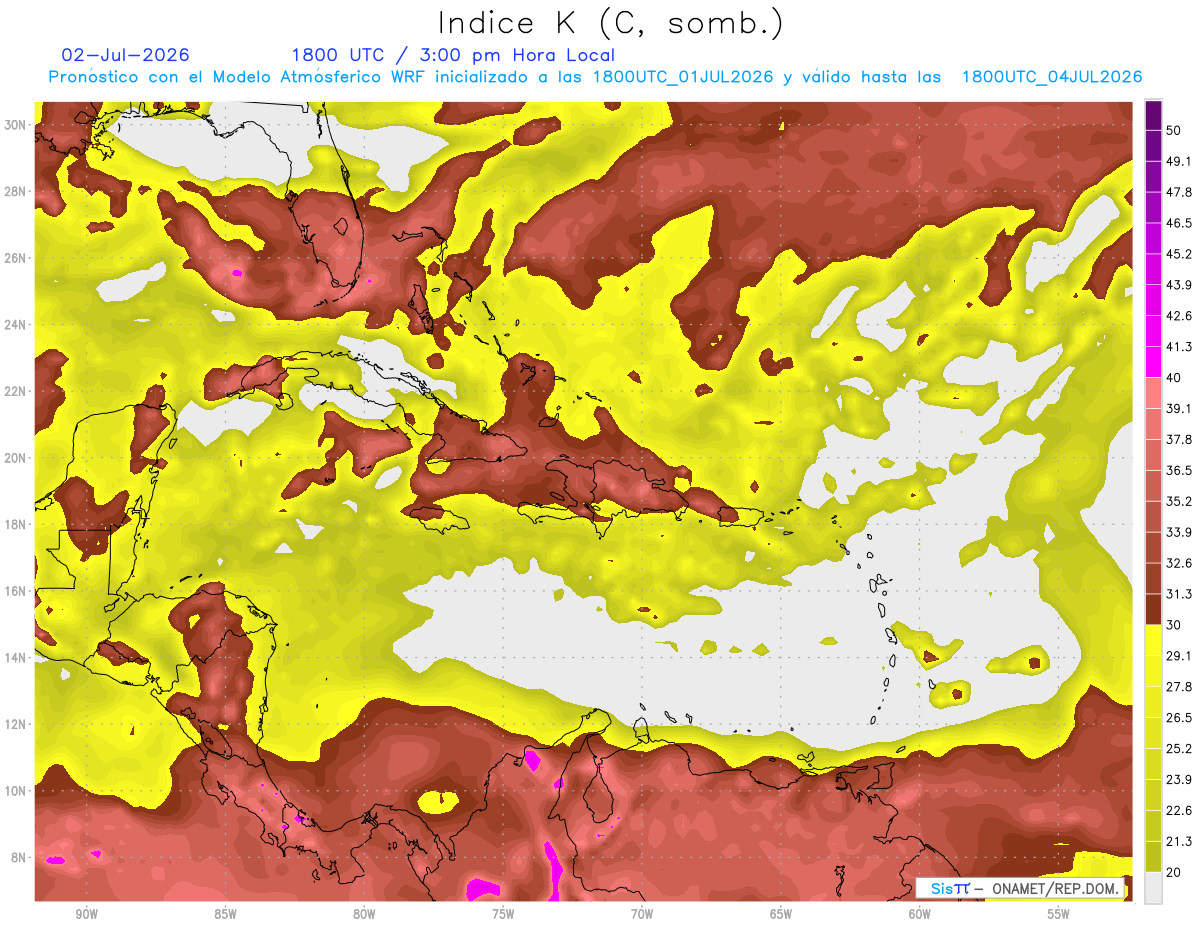
Task: Click the '20N' latitude label
Action: pos(14,458)
